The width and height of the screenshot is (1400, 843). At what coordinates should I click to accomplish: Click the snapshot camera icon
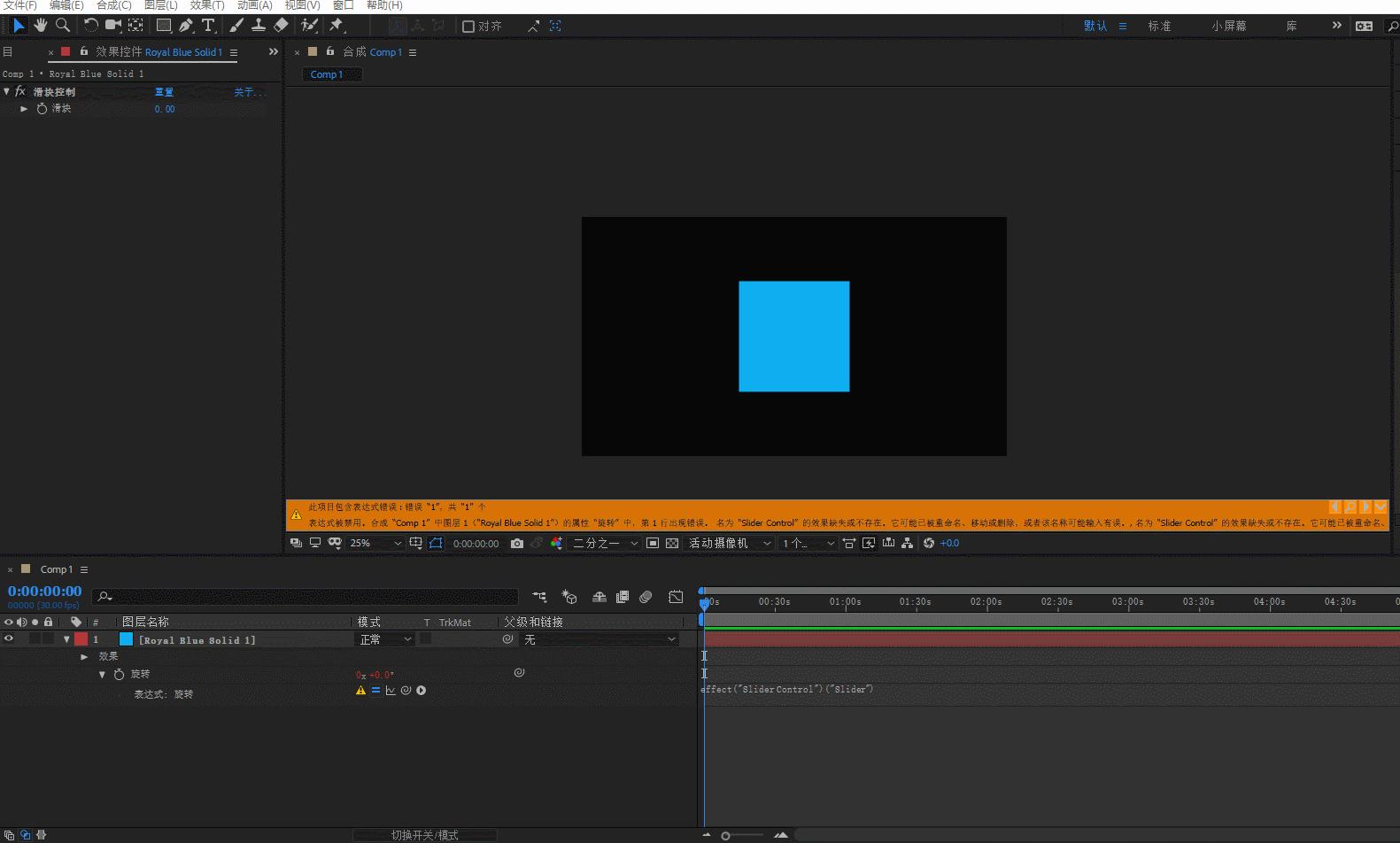(x=517, y=544)
